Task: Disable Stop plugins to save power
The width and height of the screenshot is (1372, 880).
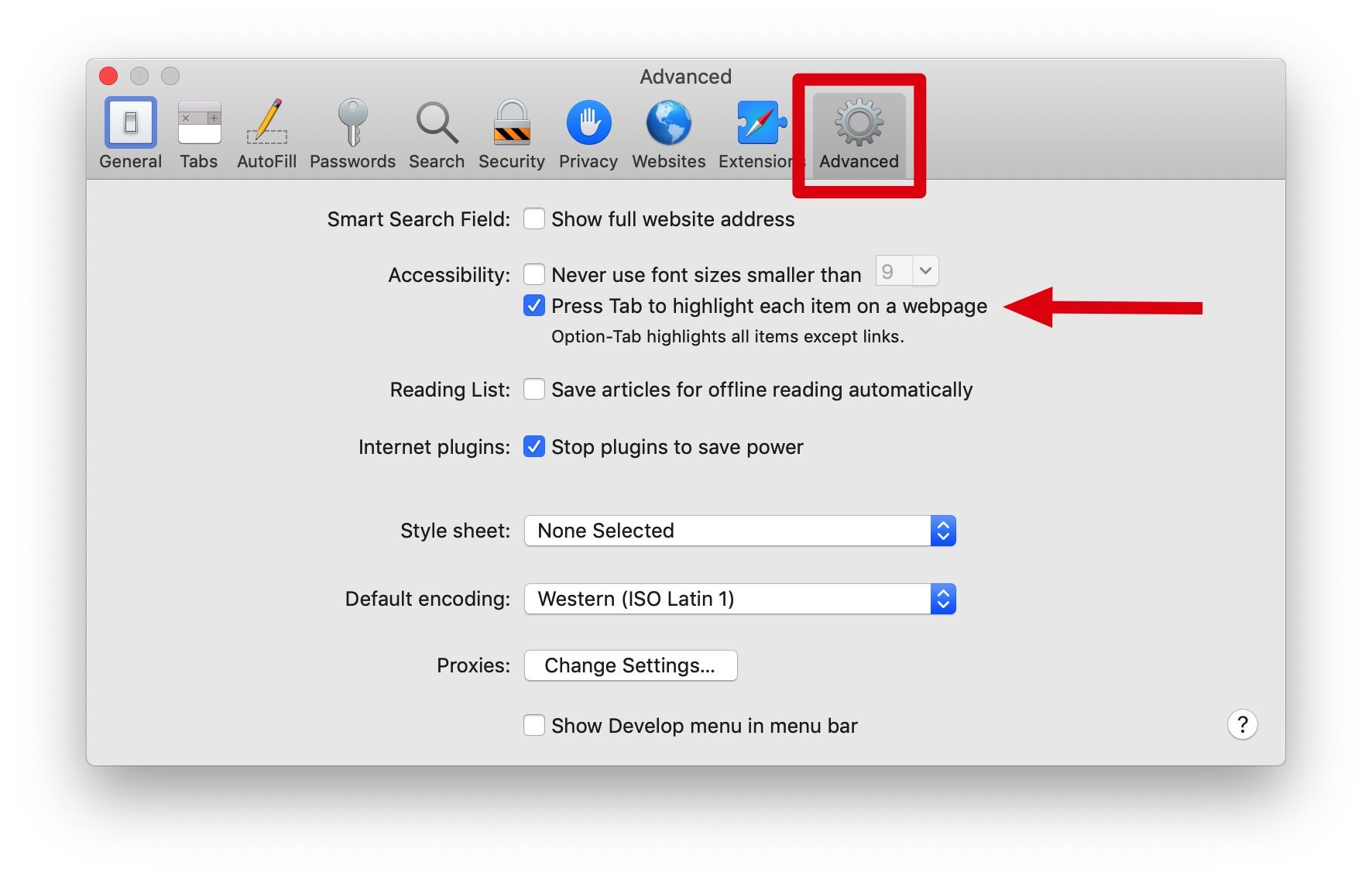Action: pyautogui.click(x=534, y=447)
